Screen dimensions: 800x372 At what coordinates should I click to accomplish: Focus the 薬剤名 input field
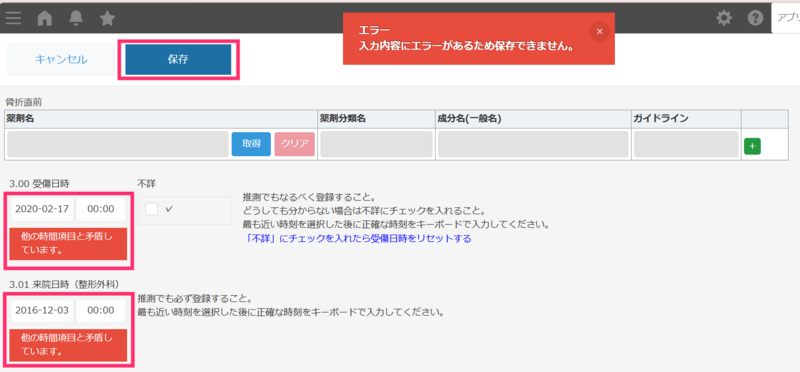click(118, 144)
